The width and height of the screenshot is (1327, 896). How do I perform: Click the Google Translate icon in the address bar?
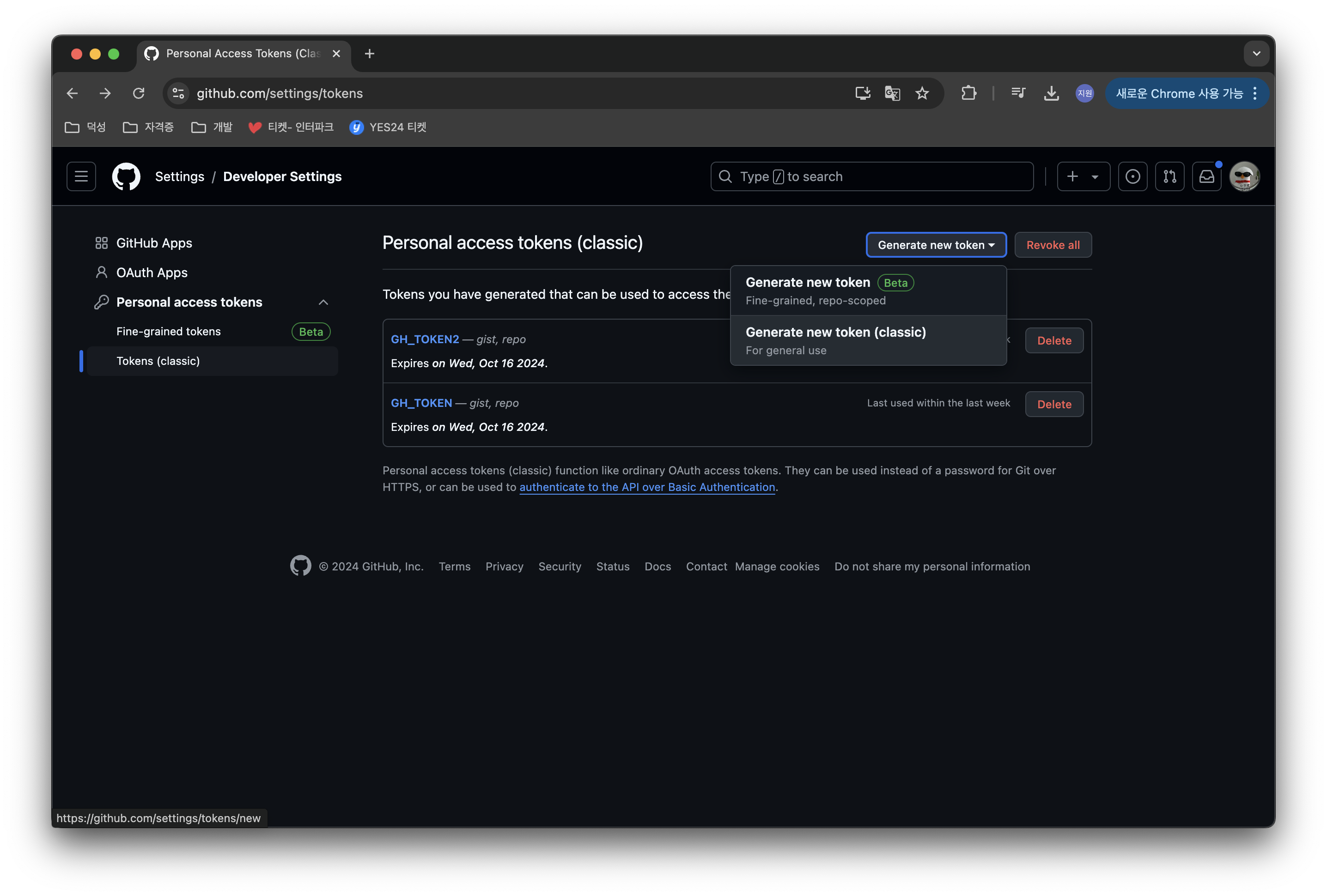[892, 93]
